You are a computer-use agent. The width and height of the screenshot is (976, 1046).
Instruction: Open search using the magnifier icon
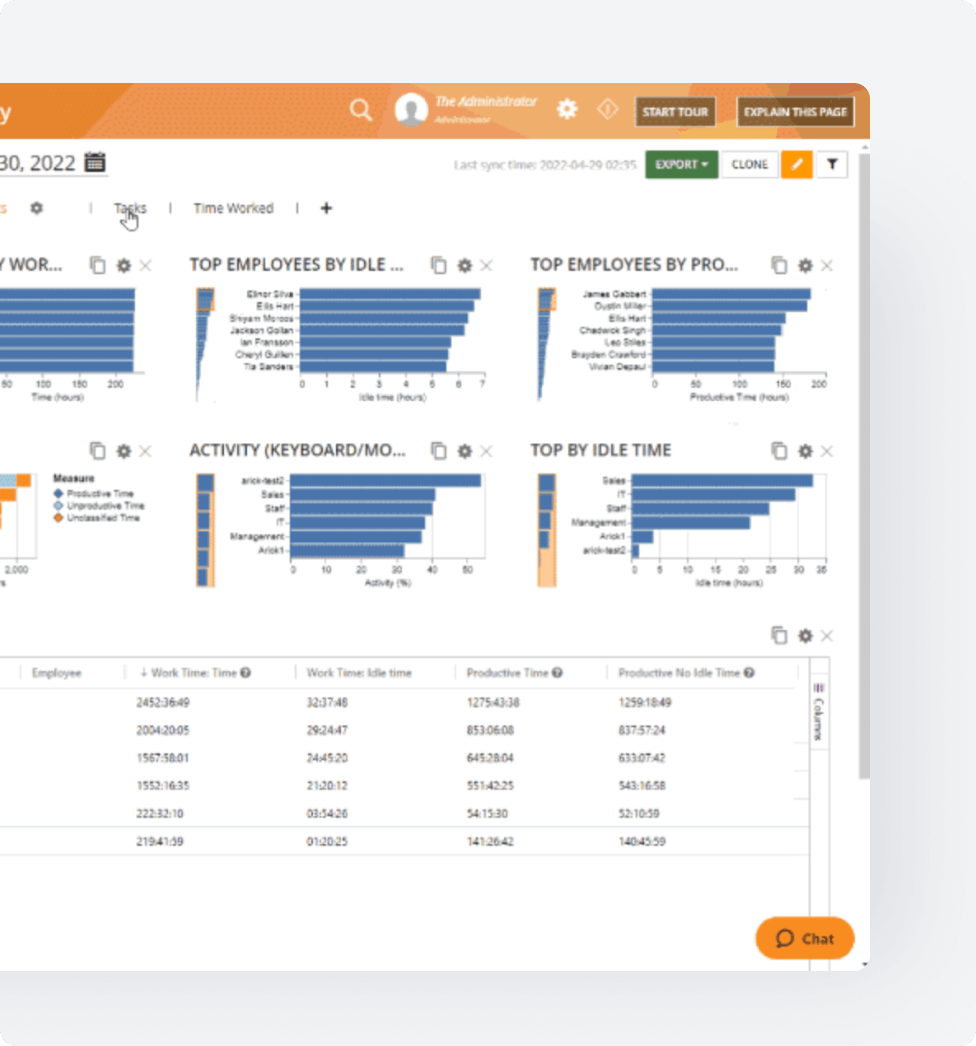(x=360, y=111)
